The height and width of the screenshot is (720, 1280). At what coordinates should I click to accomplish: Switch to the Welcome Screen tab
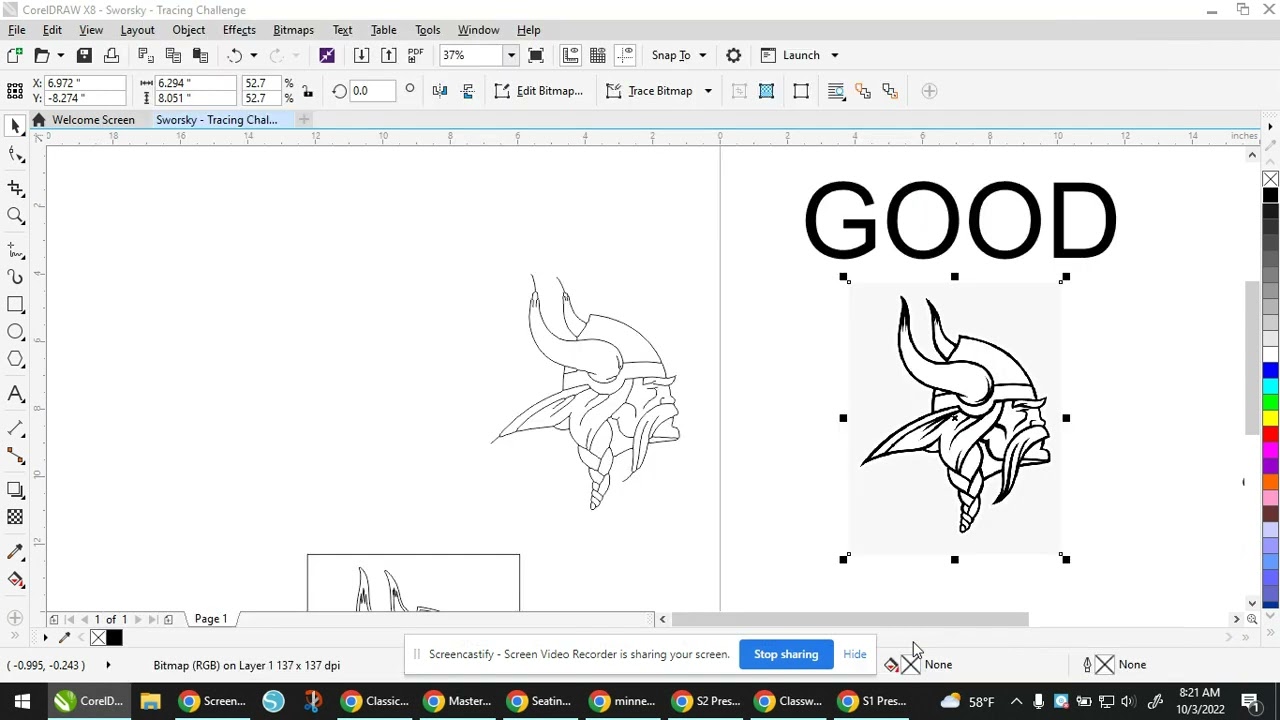(93, 120)
